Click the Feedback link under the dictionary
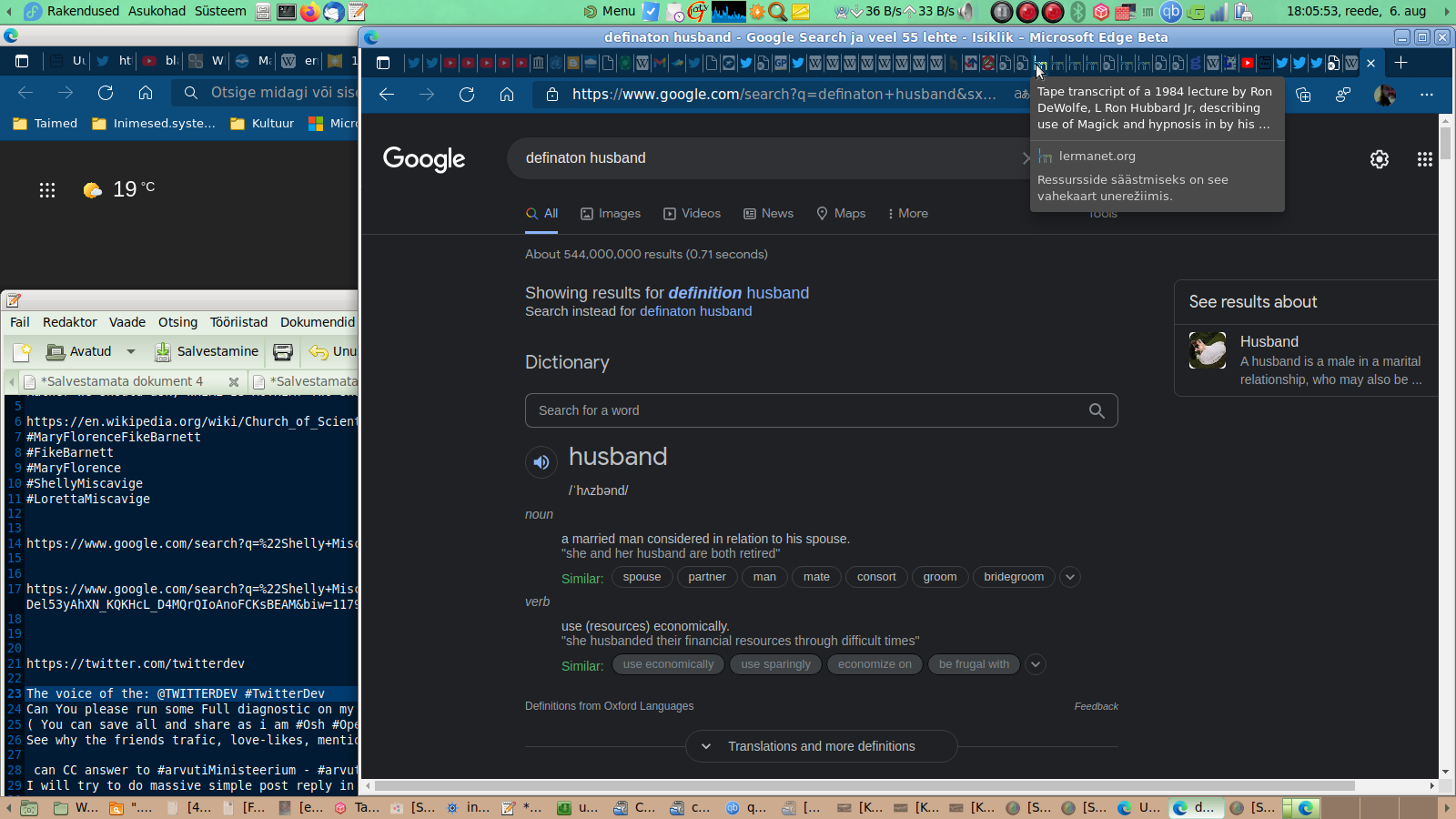 point(1096,706)
